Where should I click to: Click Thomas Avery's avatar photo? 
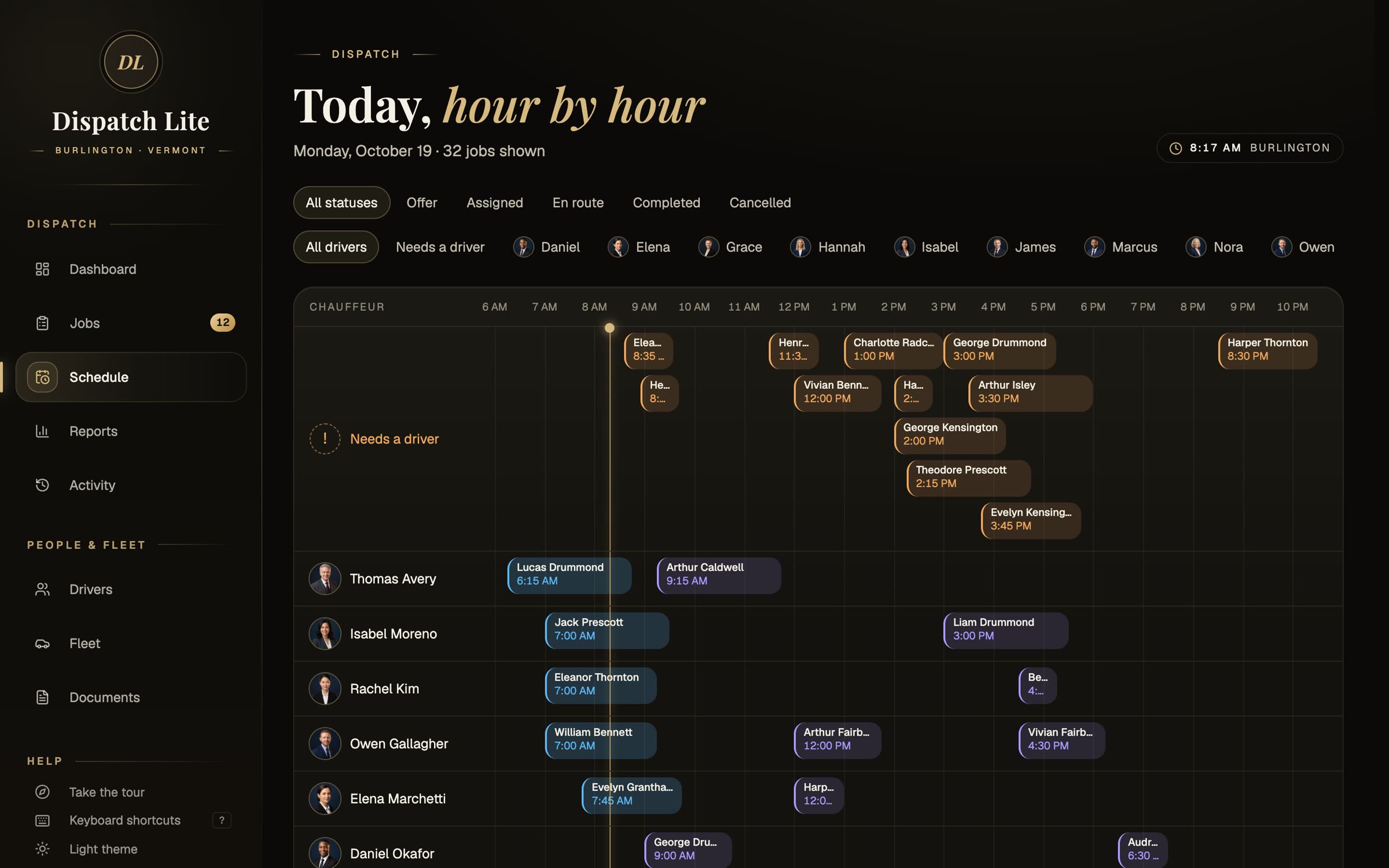325,579
